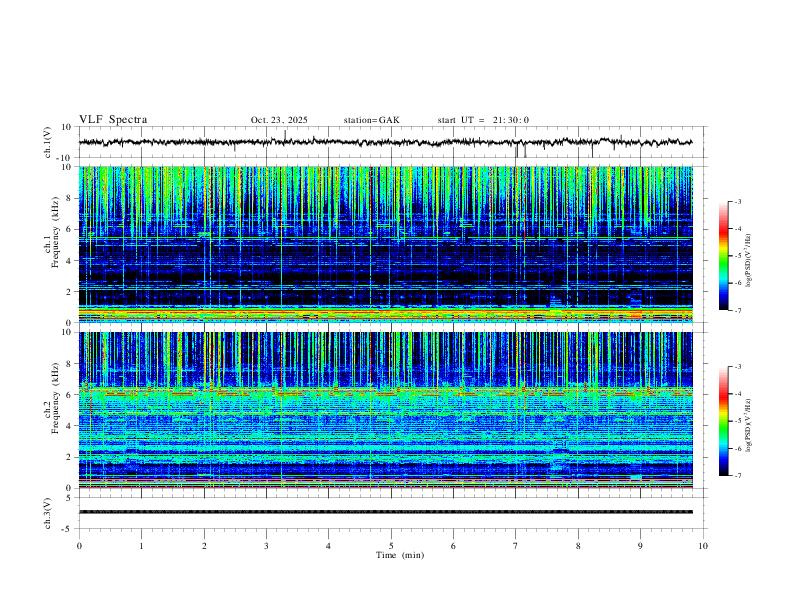Click the "-3" label on ch.1 color bar
The height and width of the screenshot is (612, 792).
738,202
